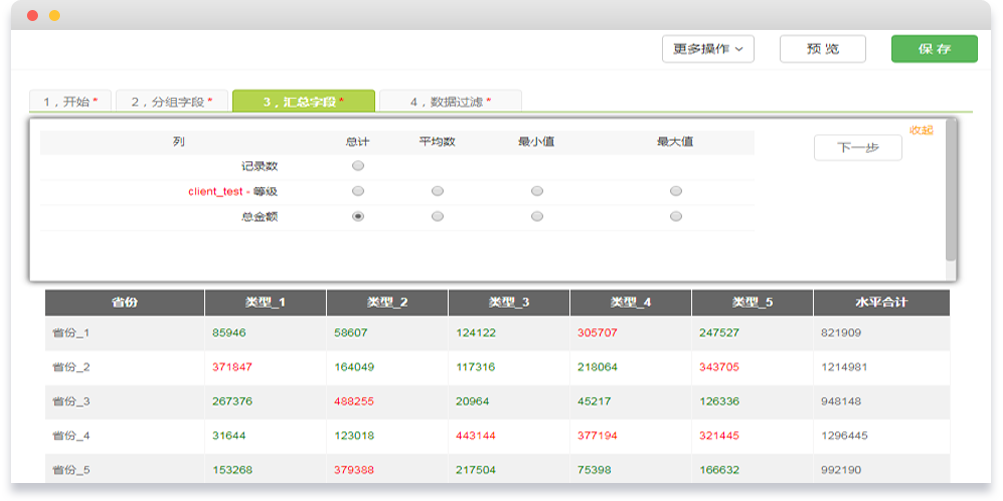This screenshot has height=501, width=1003.
Task: Click the 预览 preview button
Action: (822, 49)
